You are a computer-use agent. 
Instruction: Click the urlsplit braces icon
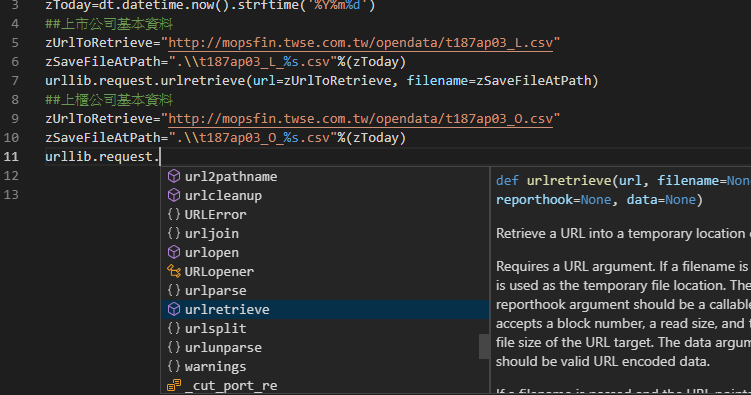pyautogui.click(x=173, y=328)
